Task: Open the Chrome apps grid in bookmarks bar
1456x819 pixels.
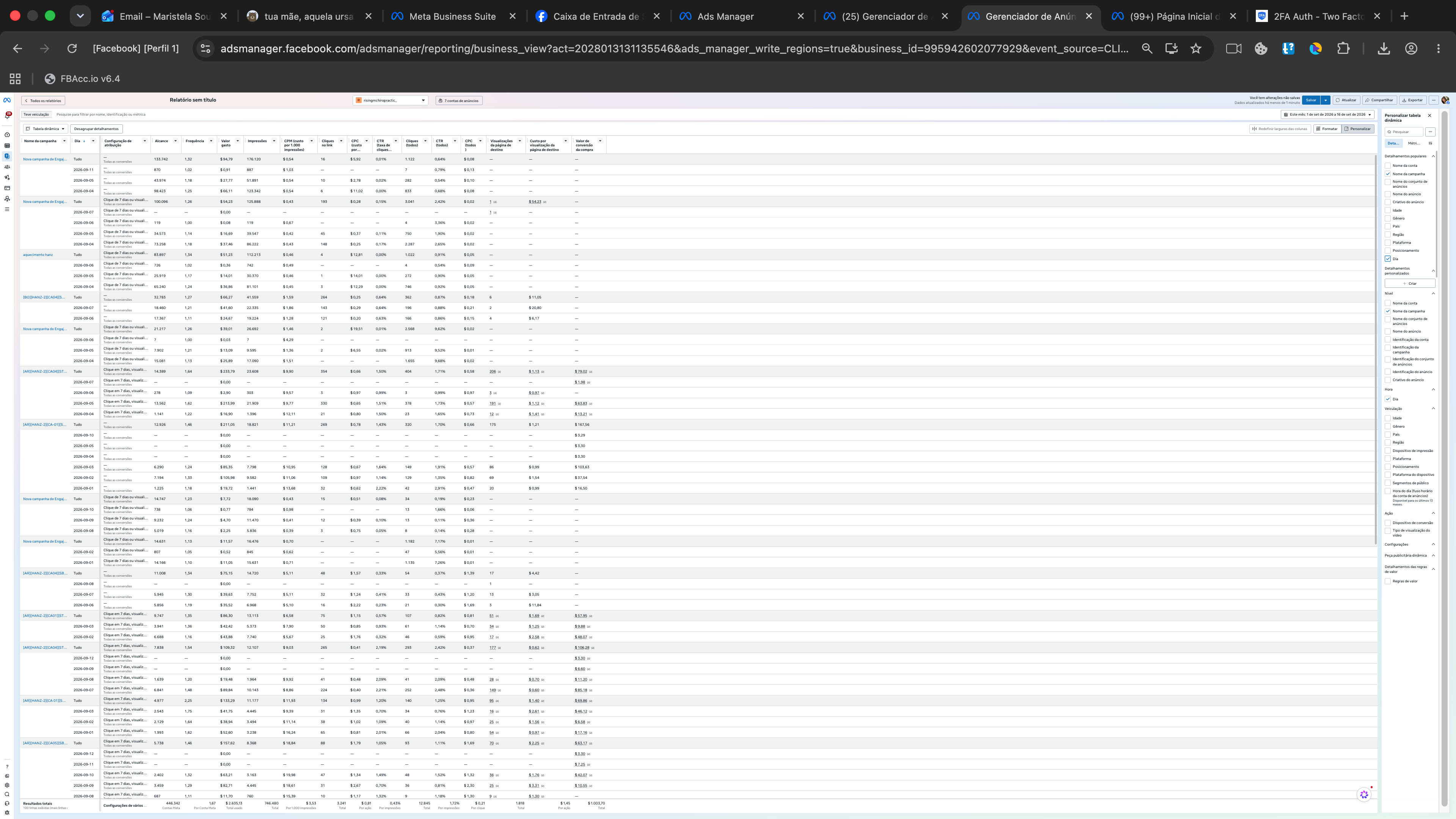Action: tap(15, 78)
